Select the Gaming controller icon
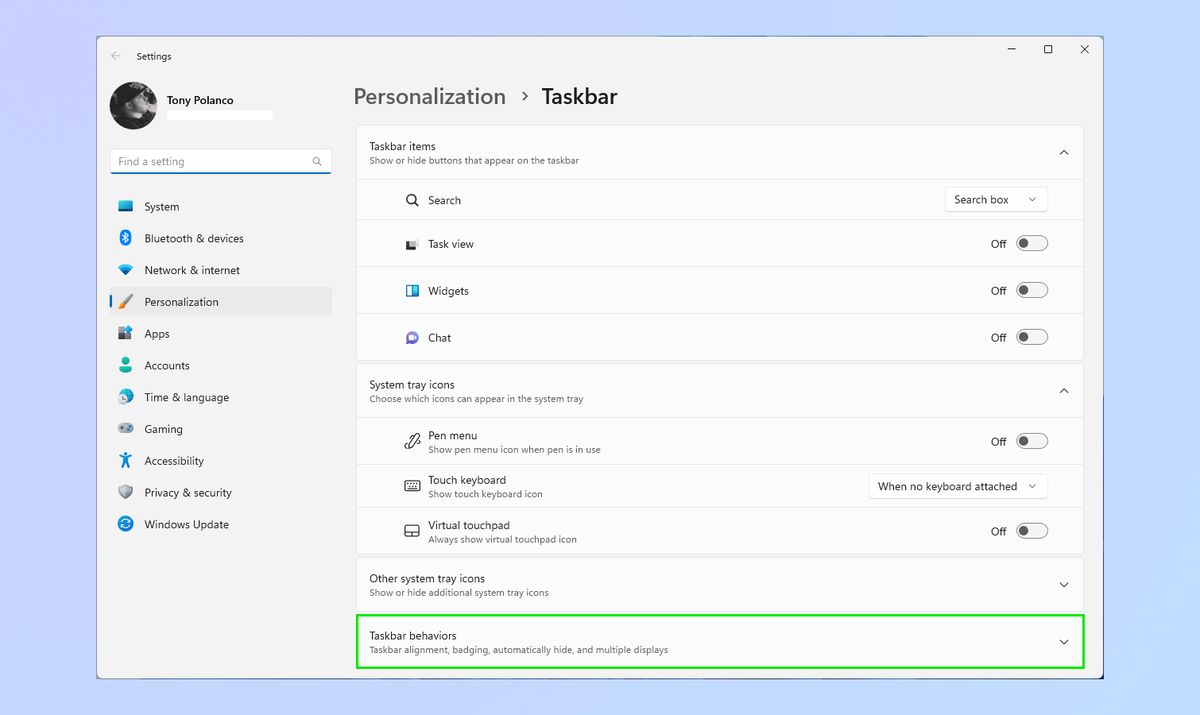The height and width of the screenshot is (715, 1200). 125,428
